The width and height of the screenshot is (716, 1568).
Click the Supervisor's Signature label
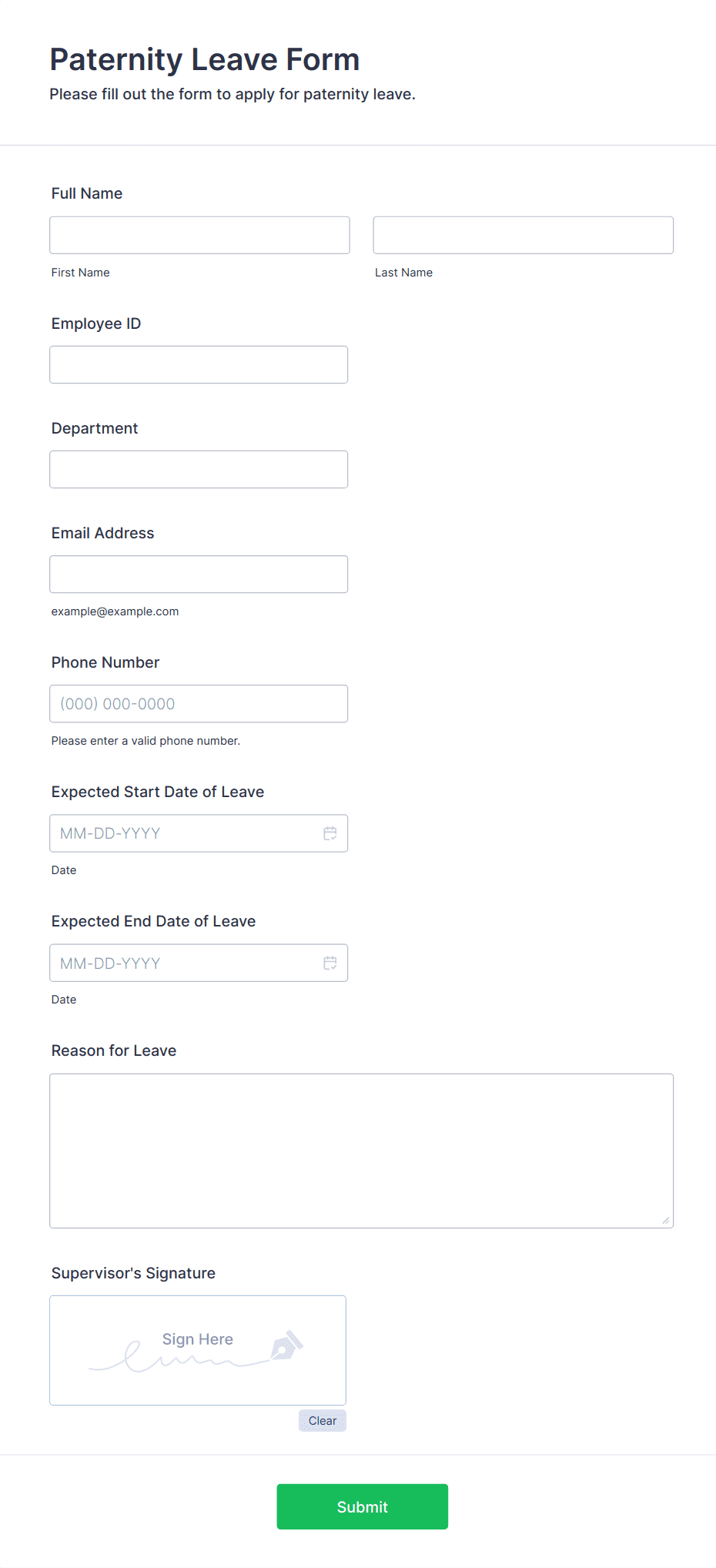coord(133,1273)
